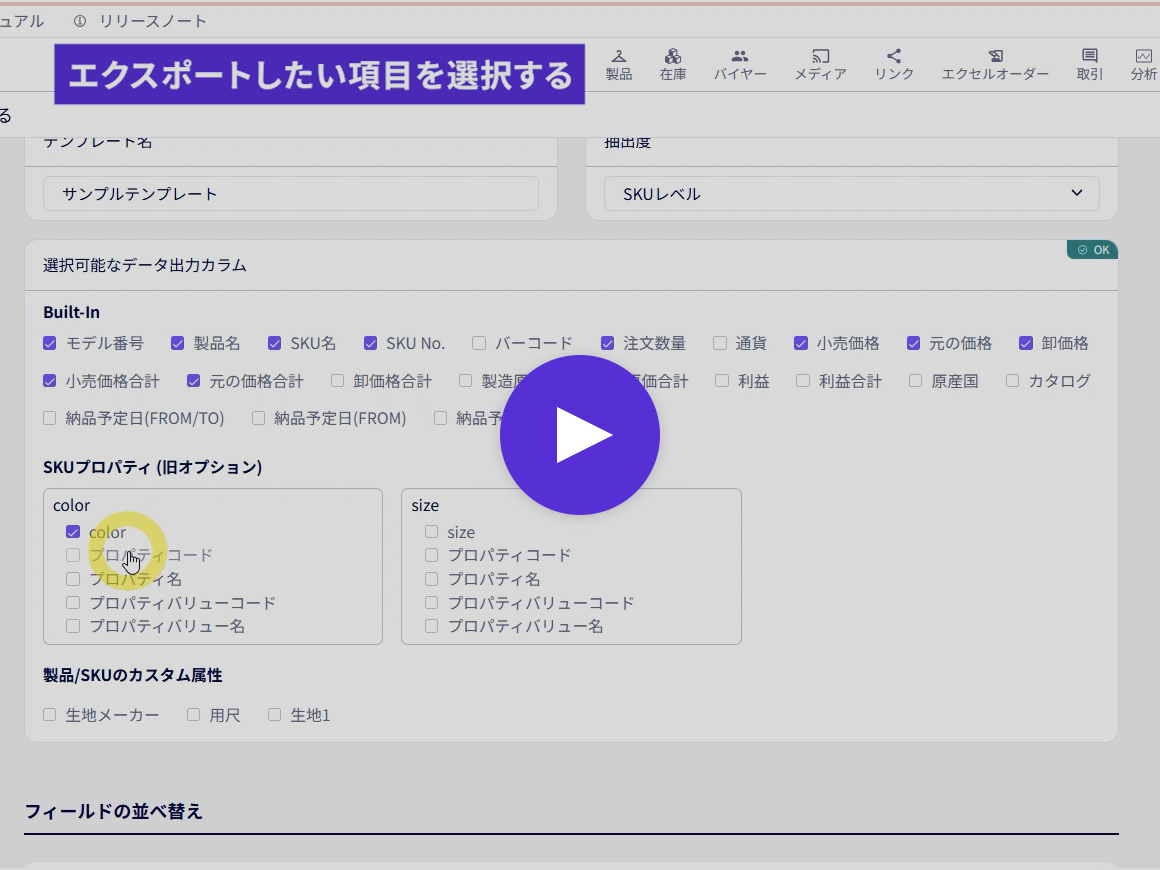Check the バーコード checkbox

(x=479, y=343)
